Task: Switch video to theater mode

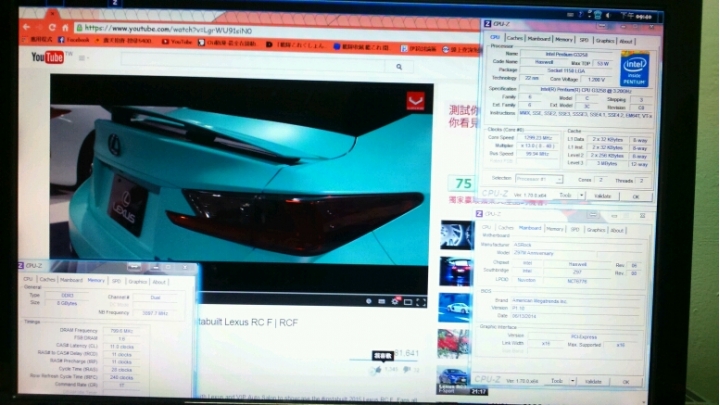Action: [x=408, y=302]
